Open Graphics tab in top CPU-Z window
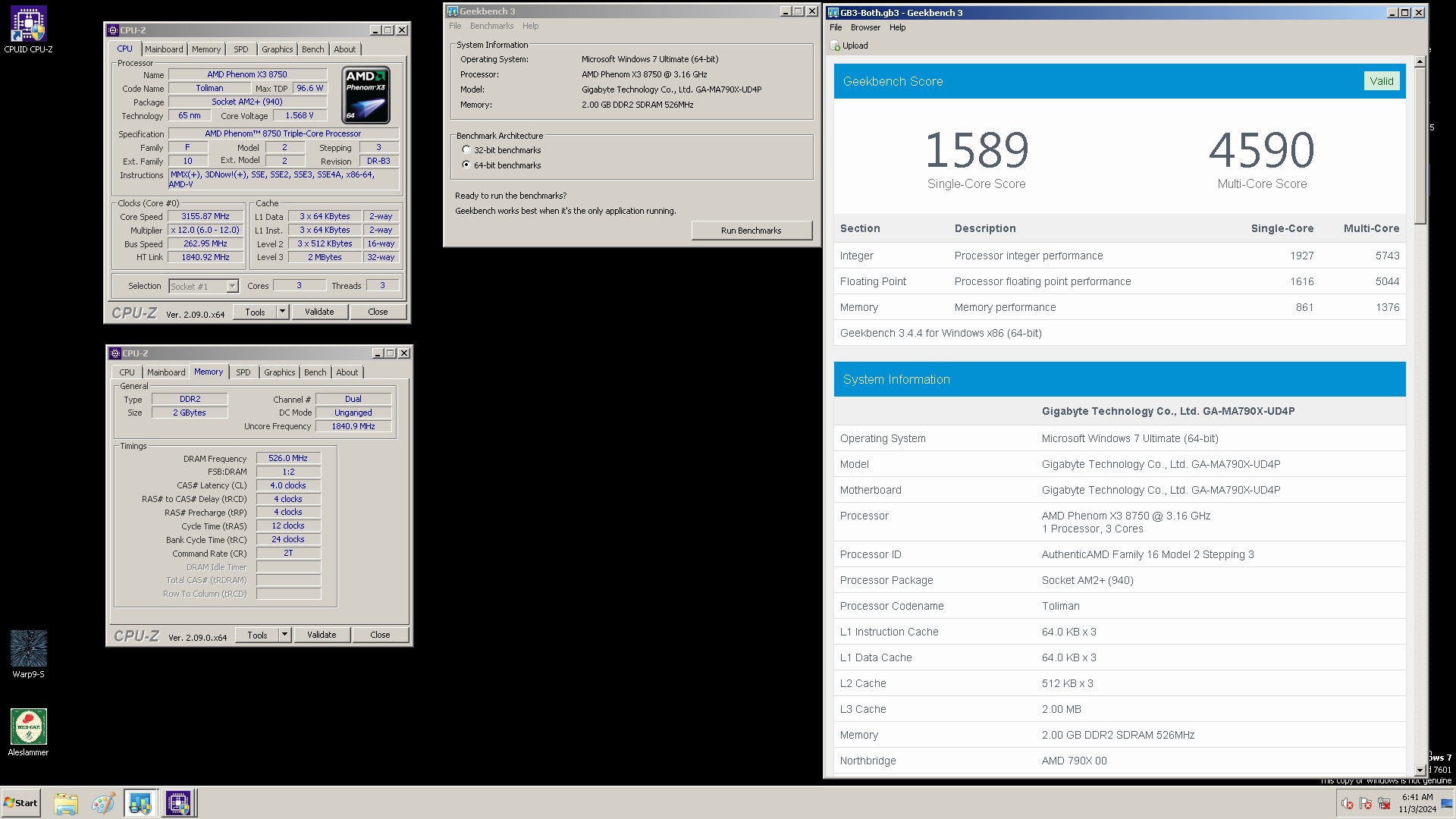Viewport: 1456px width, 819px height. [278, 49]
